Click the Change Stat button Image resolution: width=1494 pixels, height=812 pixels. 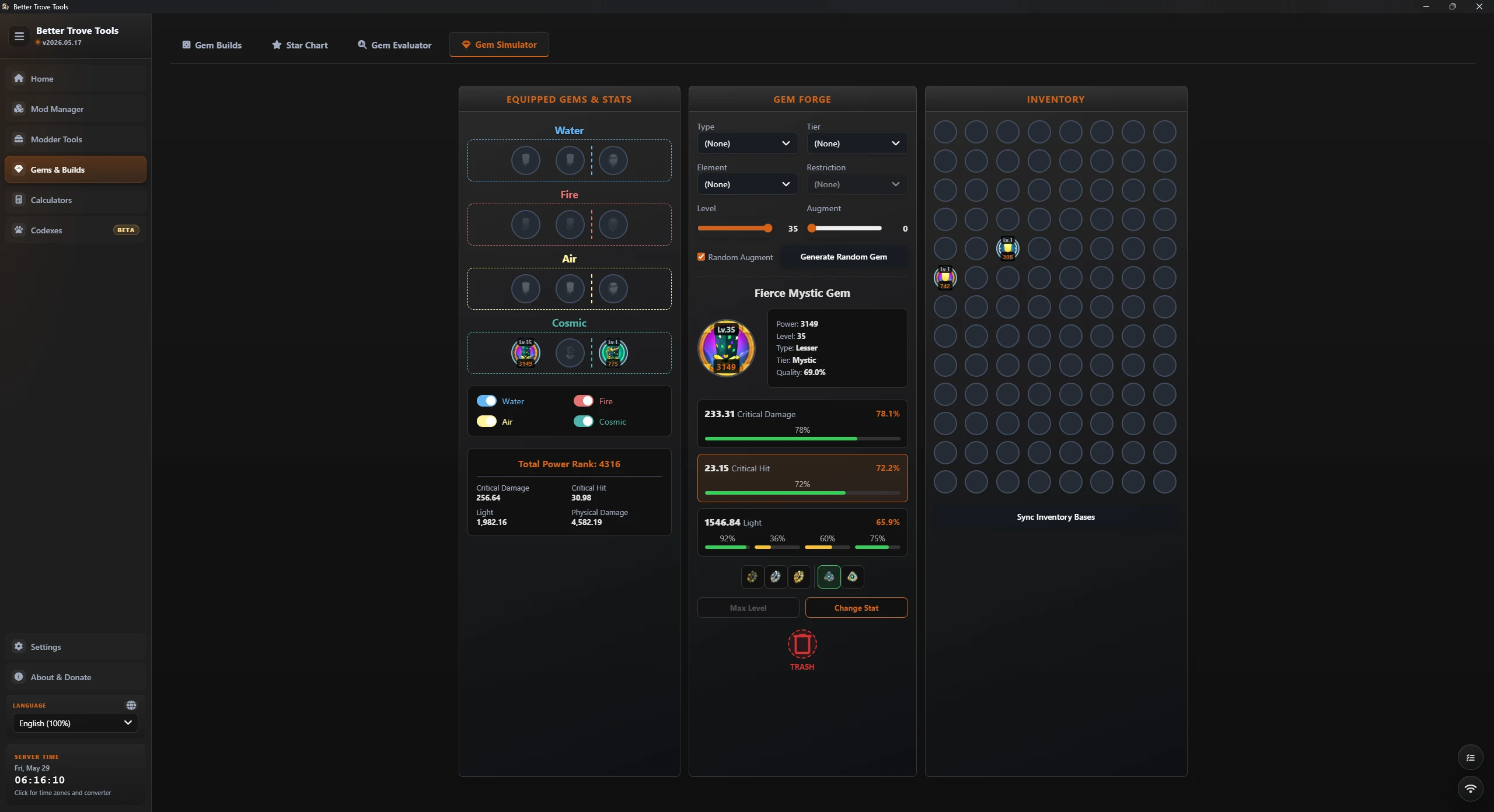coord(856,608)
